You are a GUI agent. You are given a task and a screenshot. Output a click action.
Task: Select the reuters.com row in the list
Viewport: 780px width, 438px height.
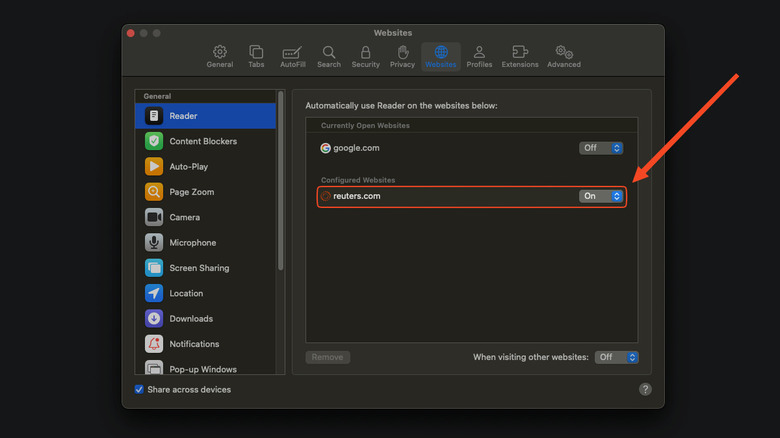[x=450, y=196]
